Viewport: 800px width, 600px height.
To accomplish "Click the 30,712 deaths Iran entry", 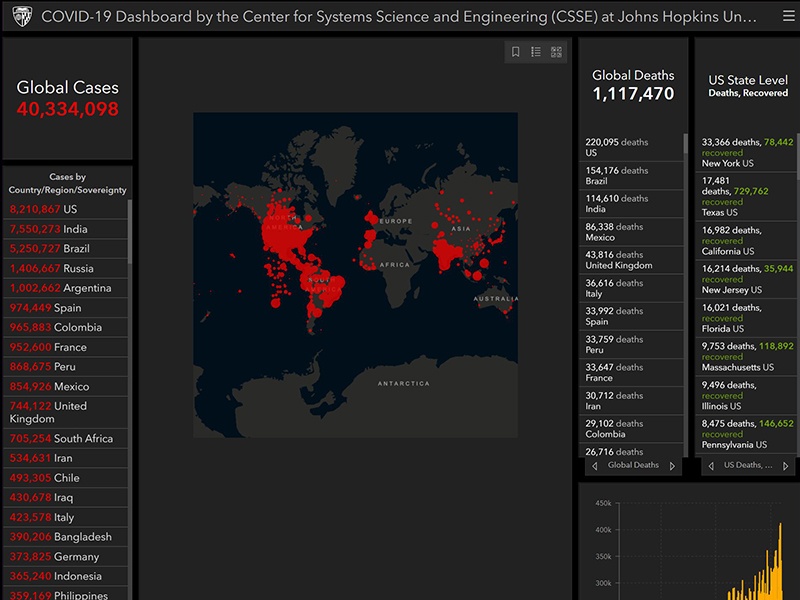I will pos(631,401).
